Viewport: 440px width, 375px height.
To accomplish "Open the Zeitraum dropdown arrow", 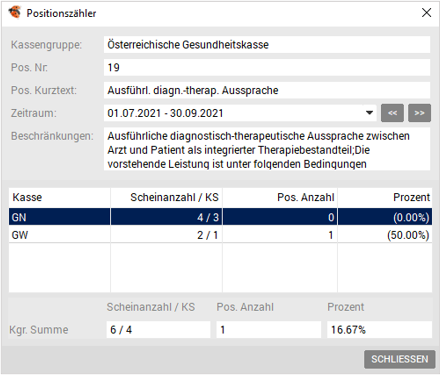I will tap(369, 113).
